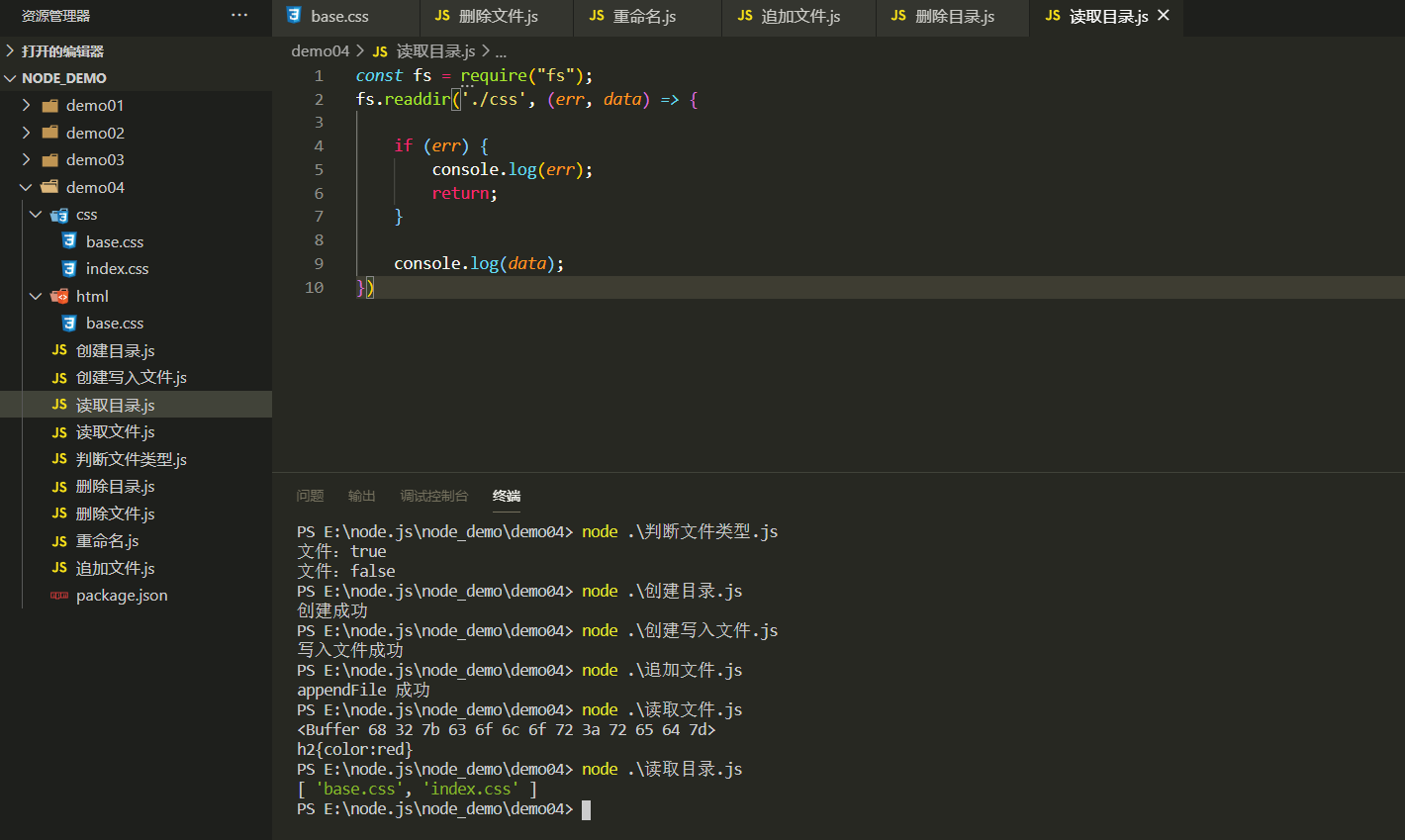Open 创建目录.js from the explorer
The width and height of the screenshot is (1405, 840).
115,350
